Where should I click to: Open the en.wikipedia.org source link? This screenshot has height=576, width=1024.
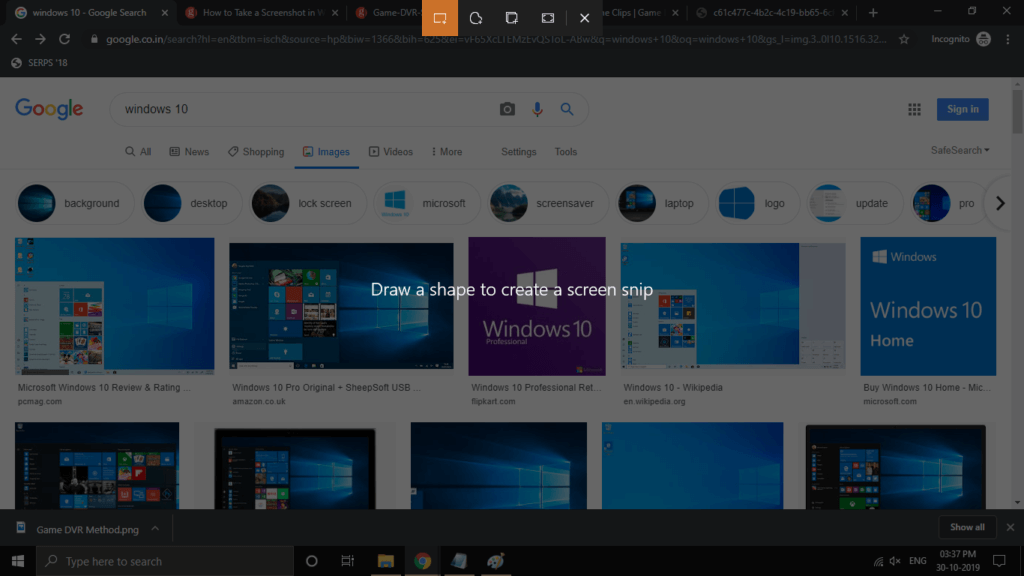654,402
